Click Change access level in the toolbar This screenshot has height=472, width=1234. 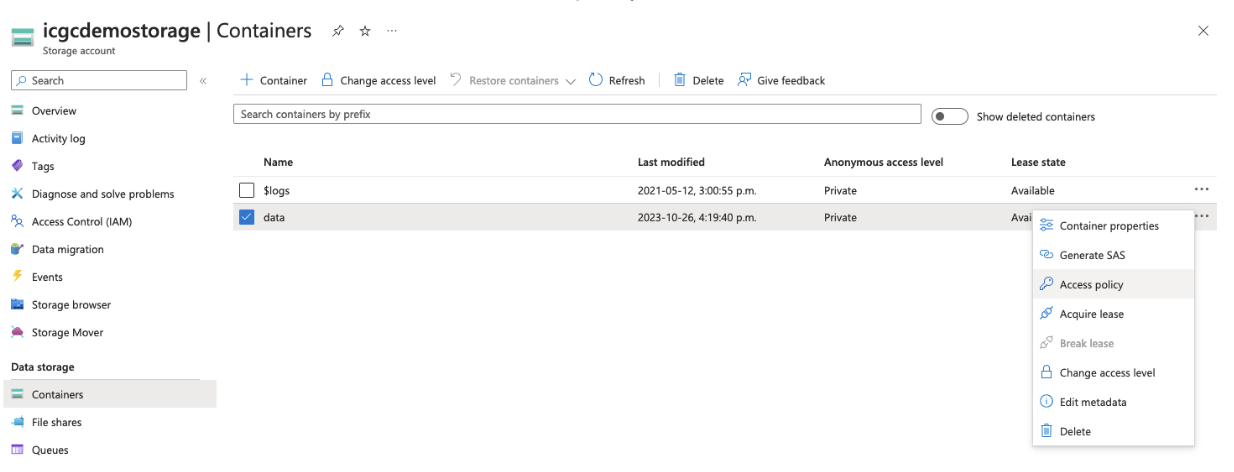(378, 80)
